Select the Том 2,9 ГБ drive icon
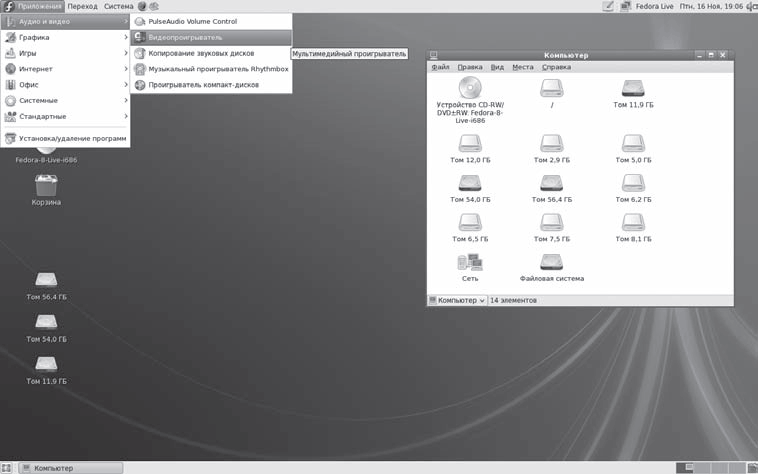The height and width of the screenshot is (474, 758). (x=551, y=144)
